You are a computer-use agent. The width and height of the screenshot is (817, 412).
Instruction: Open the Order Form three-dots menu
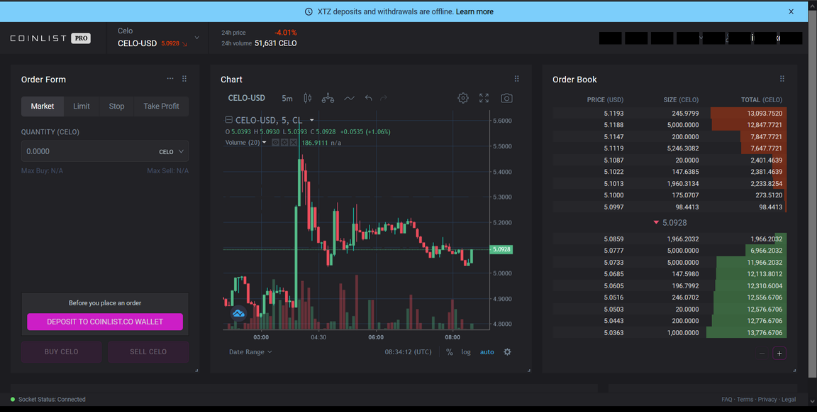tap(170, 79)
